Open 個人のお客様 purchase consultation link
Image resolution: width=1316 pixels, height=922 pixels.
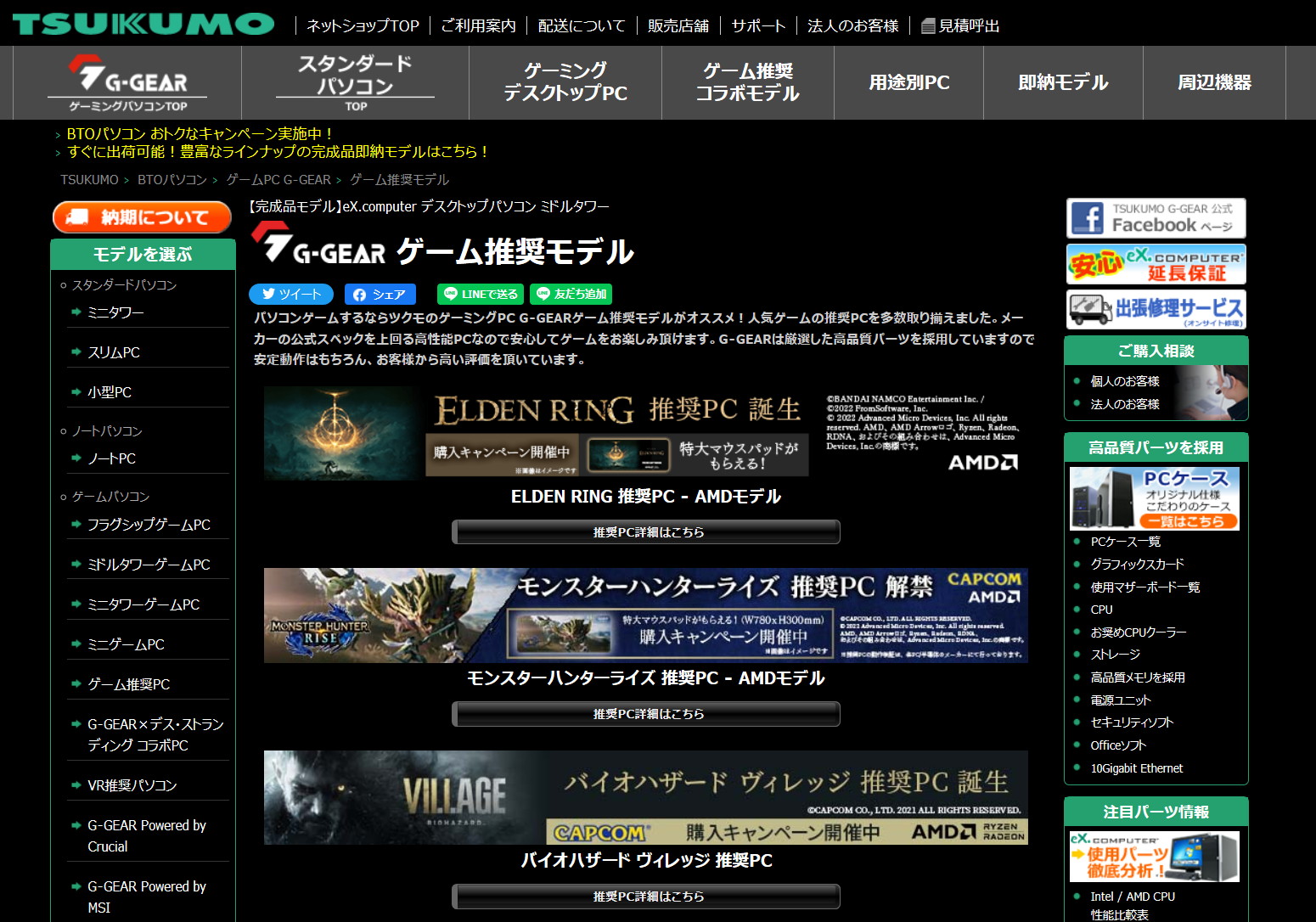click(x=1124, y=381)
